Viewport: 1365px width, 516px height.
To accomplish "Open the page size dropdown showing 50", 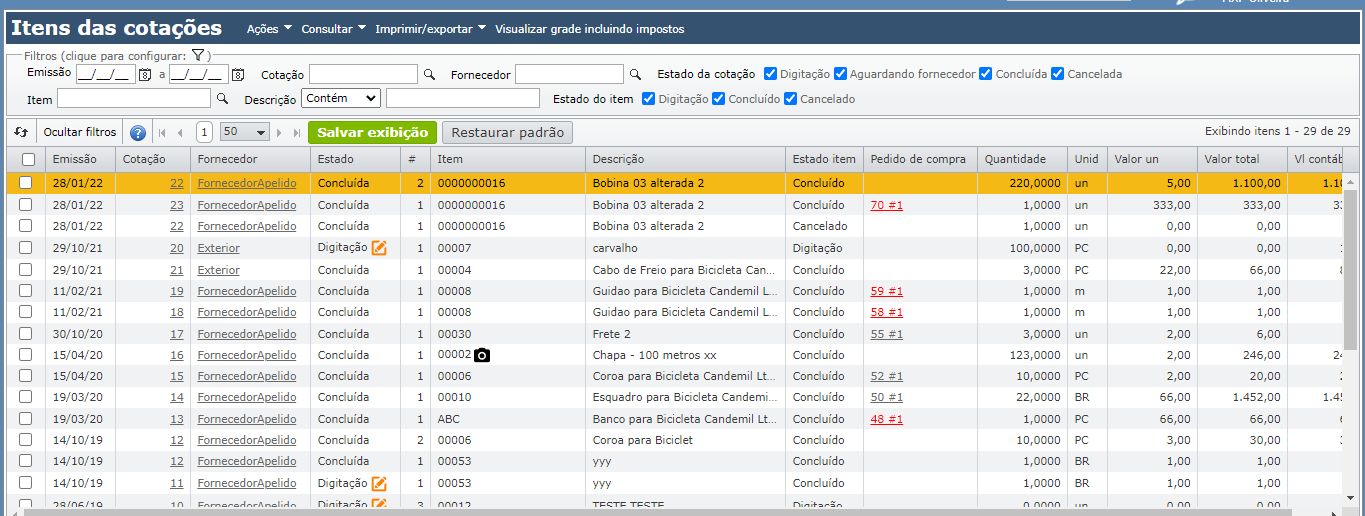I will coord(245,132).
